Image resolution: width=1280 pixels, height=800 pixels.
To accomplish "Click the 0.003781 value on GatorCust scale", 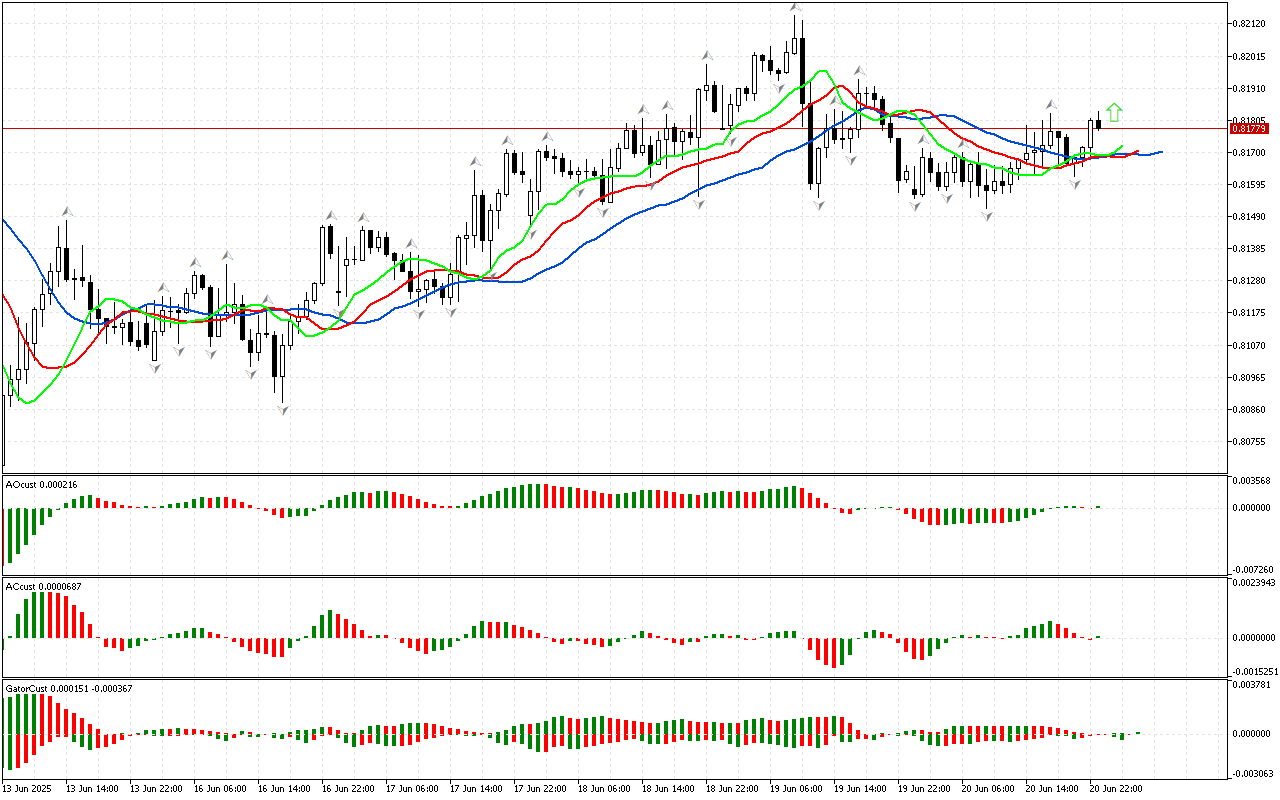I will (1252, 685).
